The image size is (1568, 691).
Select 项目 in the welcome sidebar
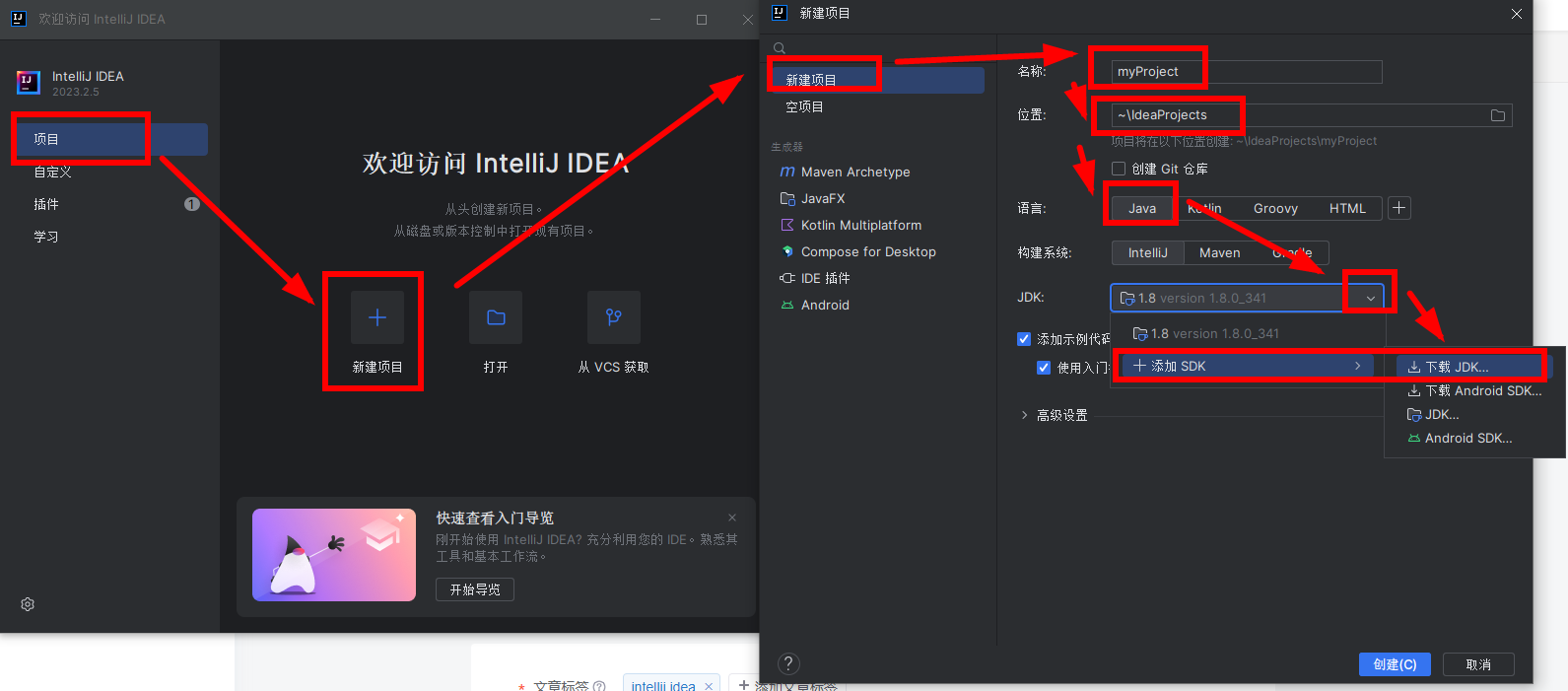point(112,139)
